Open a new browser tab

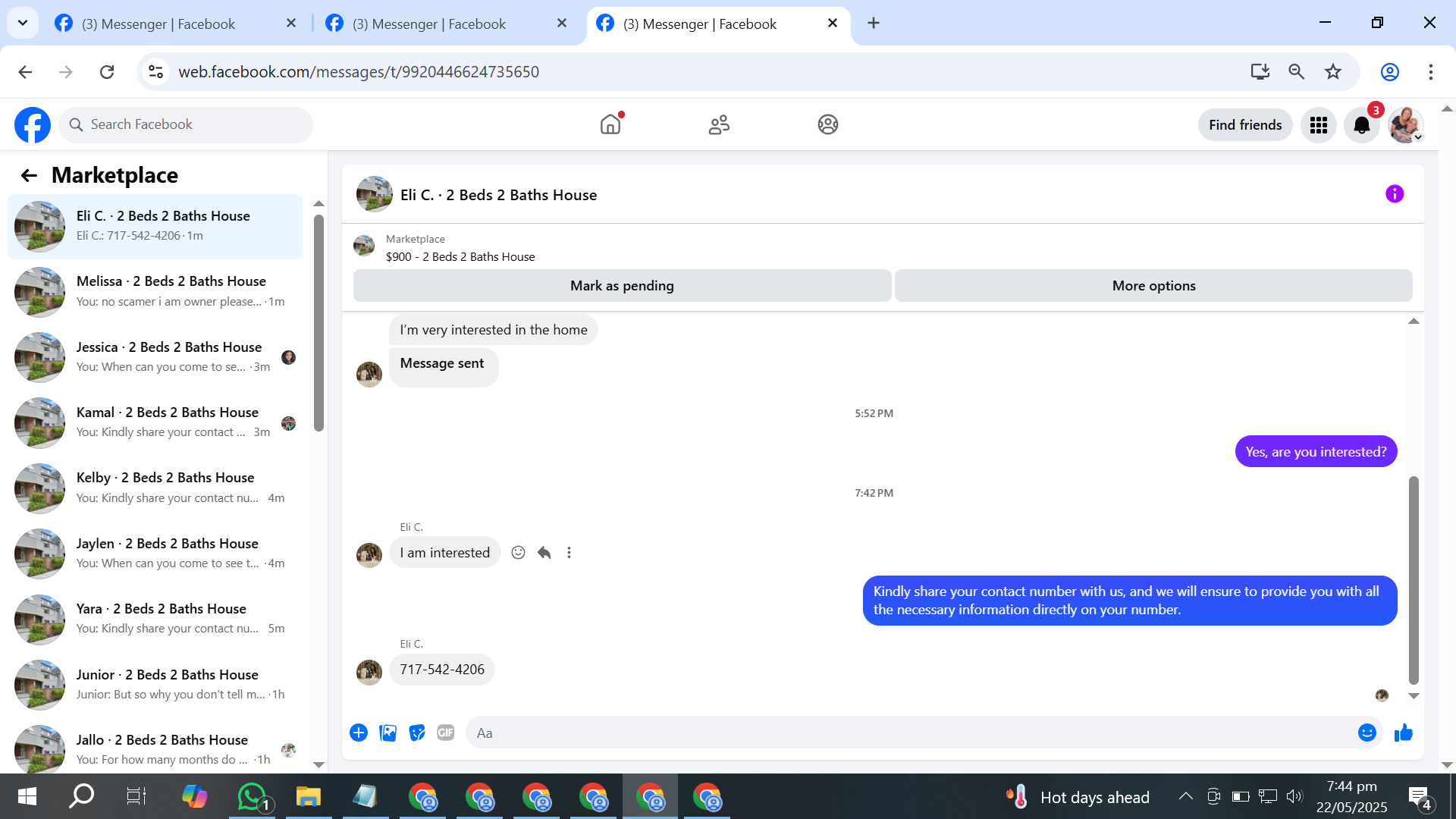click(x=874, y=24)
